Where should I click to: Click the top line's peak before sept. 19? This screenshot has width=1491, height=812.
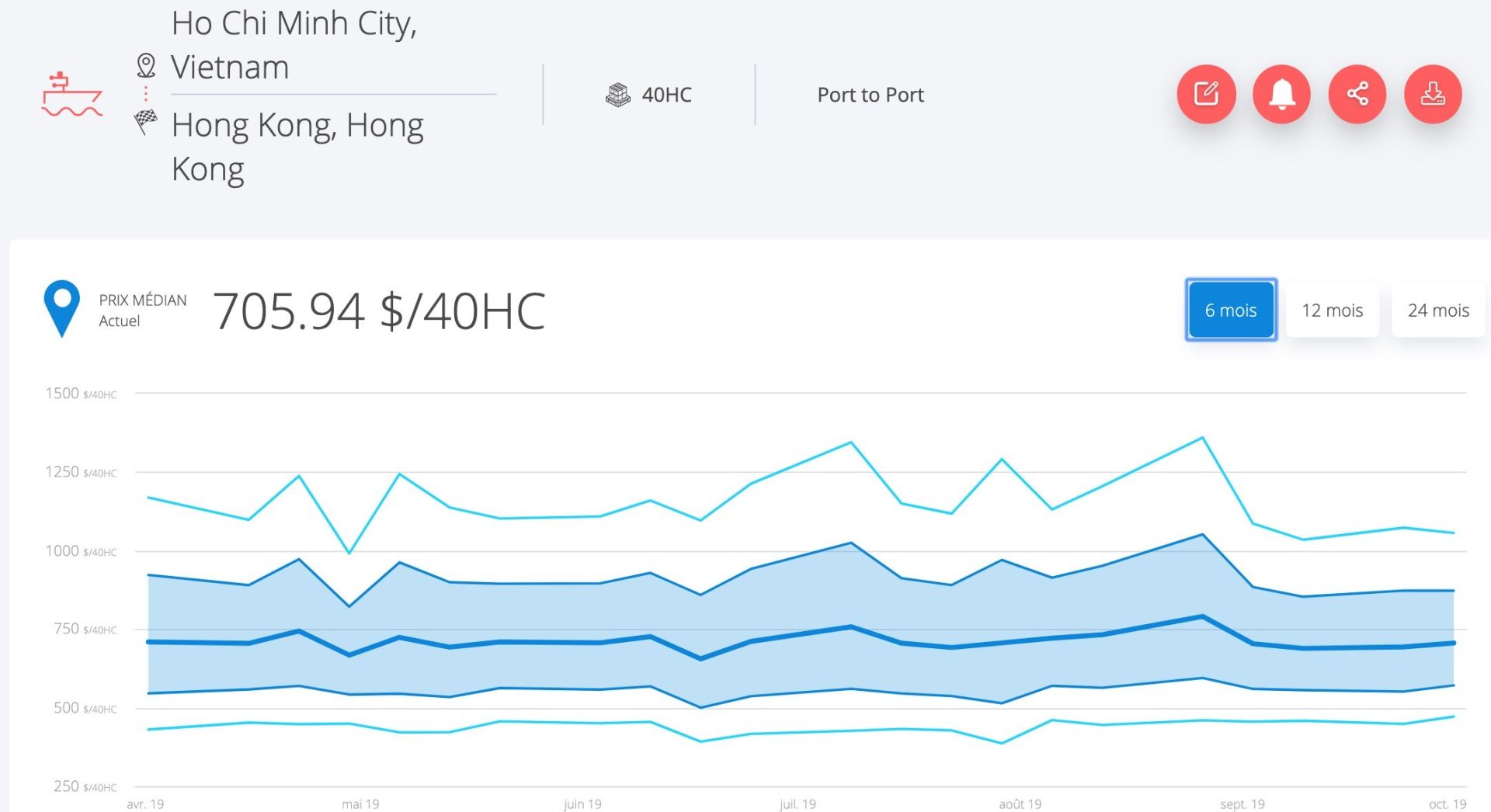(1202, 438)
